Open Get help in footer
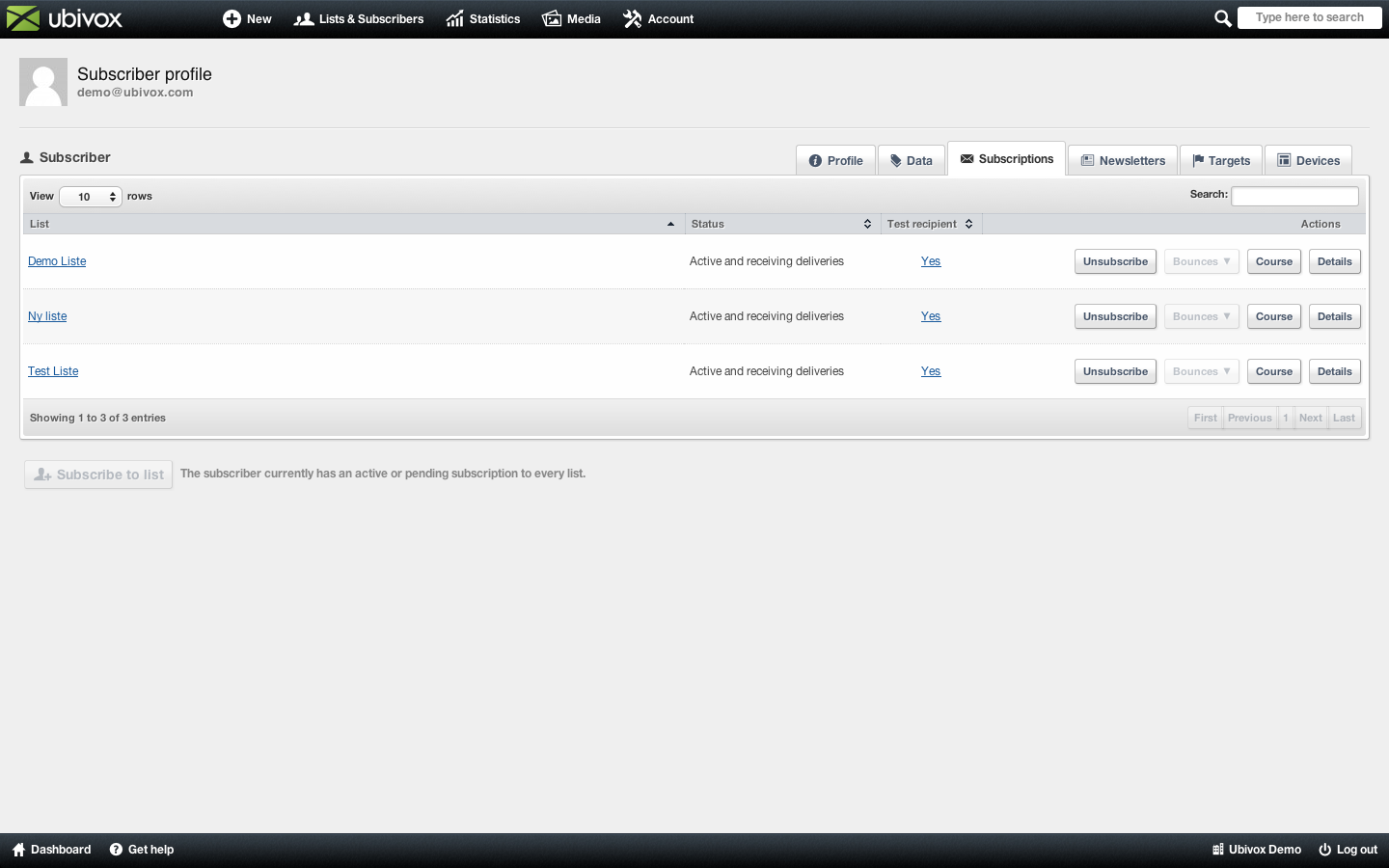Screen dimensions: 1389x868 tap(141, 850)
